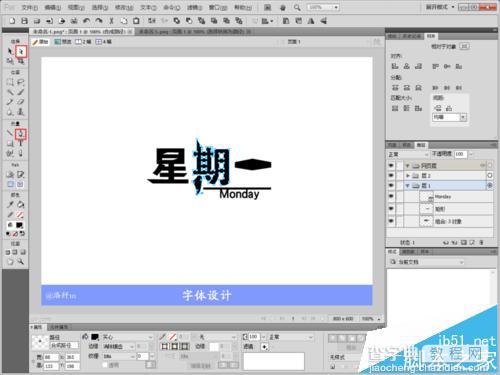The width and height of the screenshot is (500, 375).
Task: Click the stroke color swatch in properties panel
Action: (x=172, y=337)
